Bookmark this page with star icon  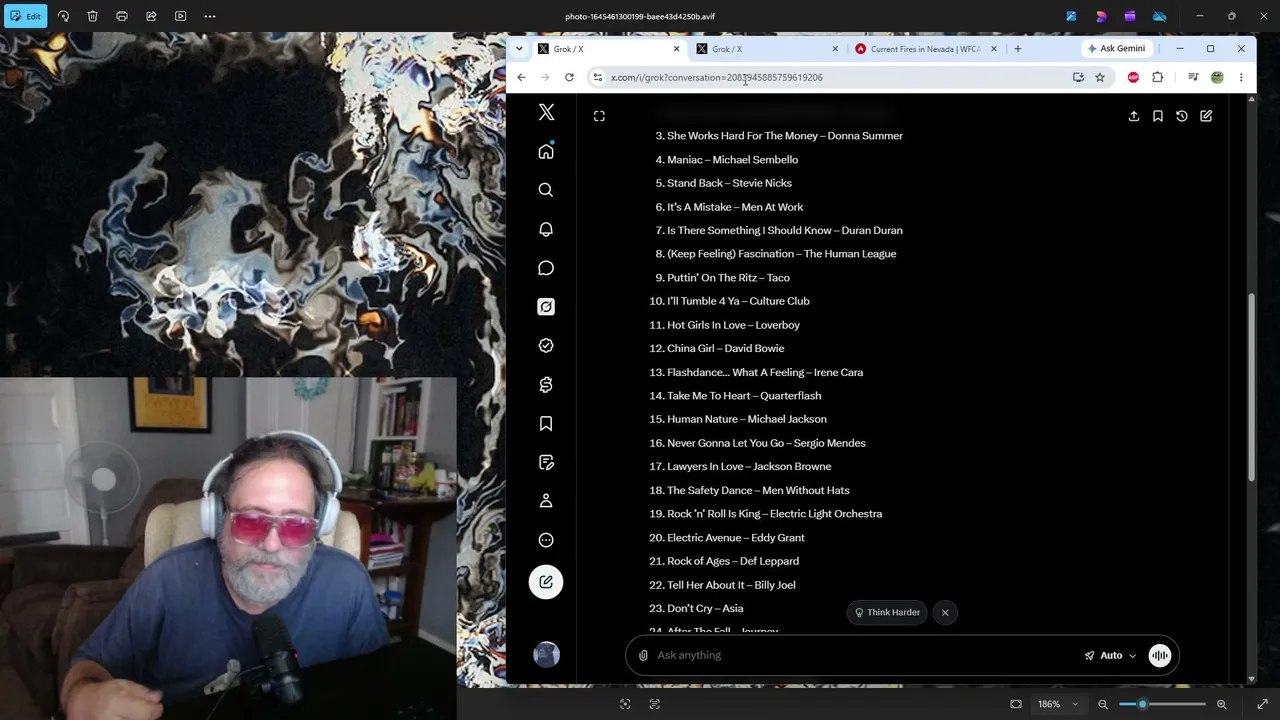(x=1100, y=77)
